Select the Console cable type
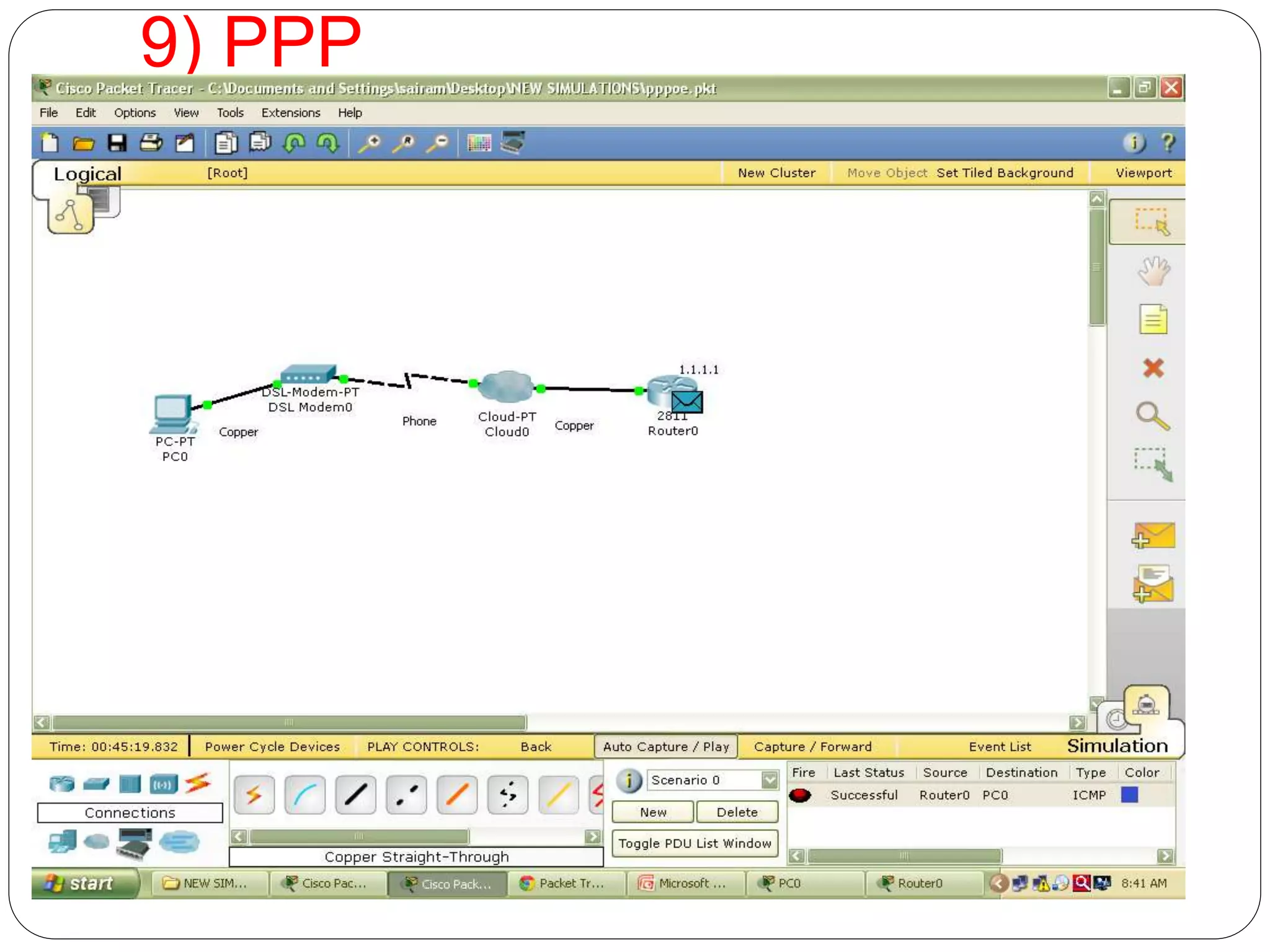 click(305, 795)
